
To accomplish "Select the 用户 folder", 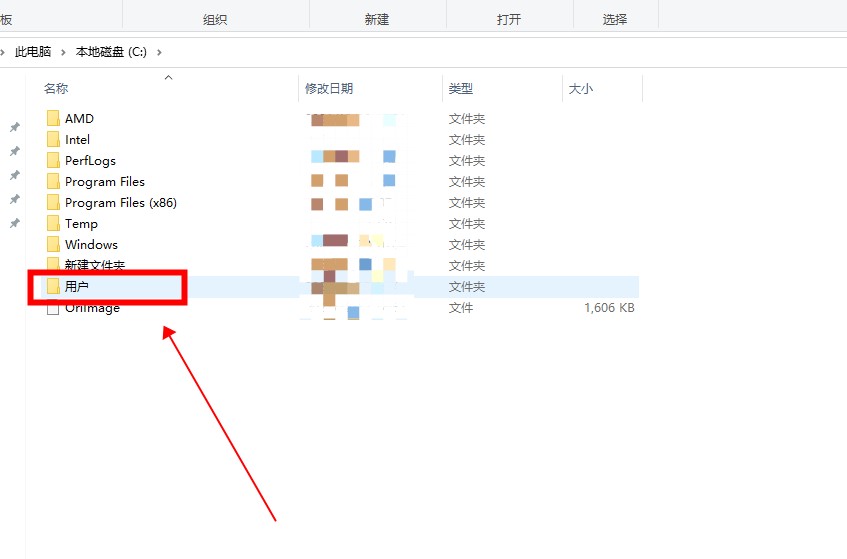I will 77,287.
